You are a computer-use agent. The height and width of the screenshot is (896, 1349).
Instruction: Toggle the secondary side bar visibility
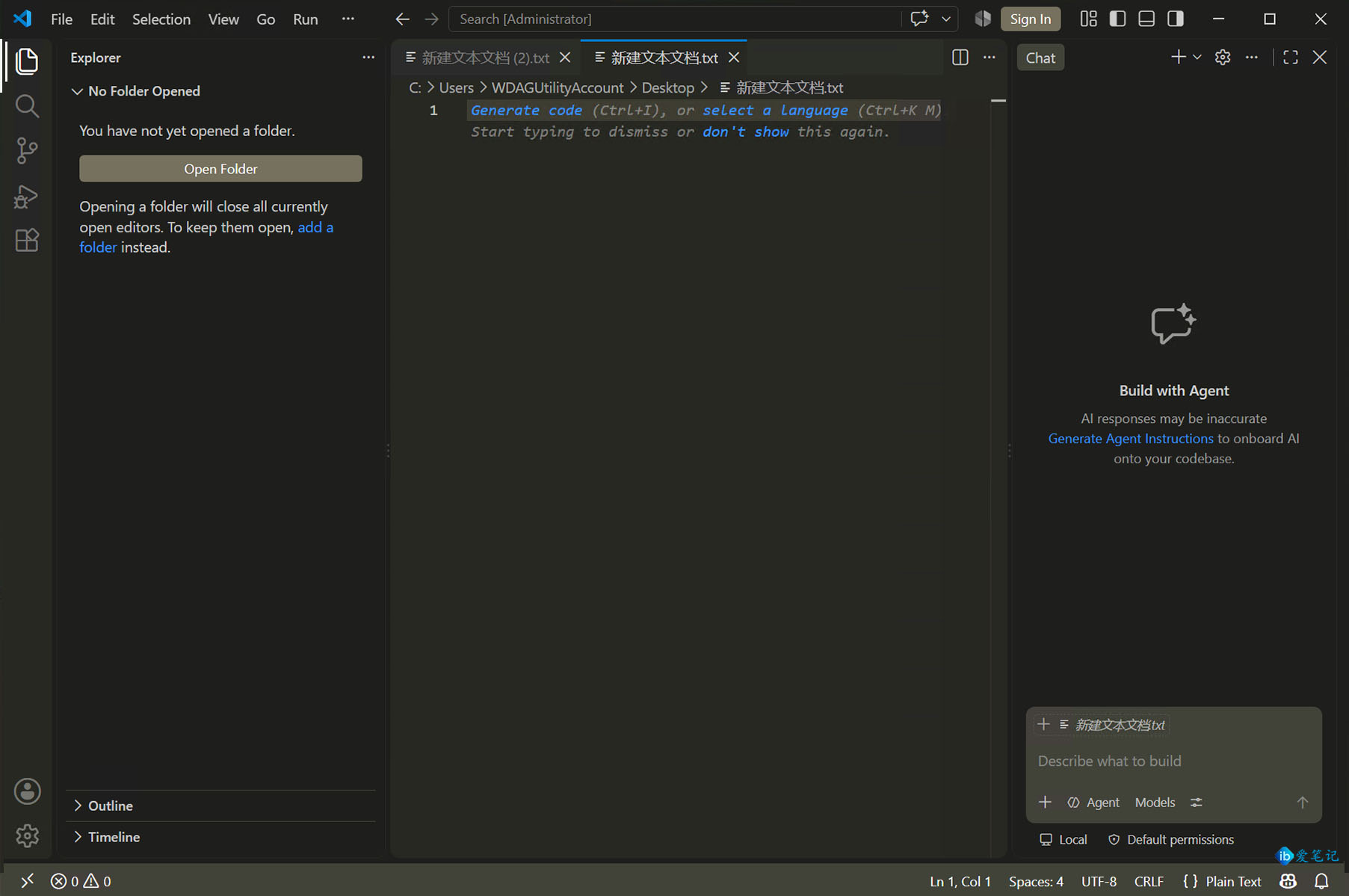click(x=1176, y=19)
